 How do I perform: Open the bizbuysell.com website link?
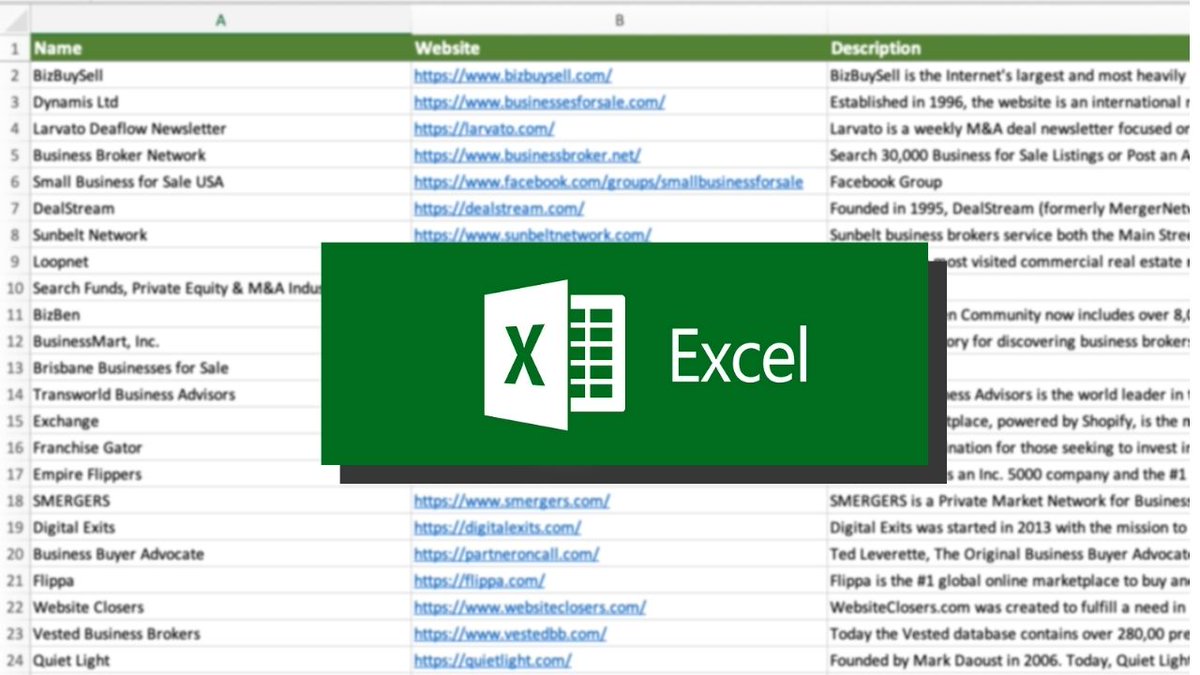pos(513,75)
